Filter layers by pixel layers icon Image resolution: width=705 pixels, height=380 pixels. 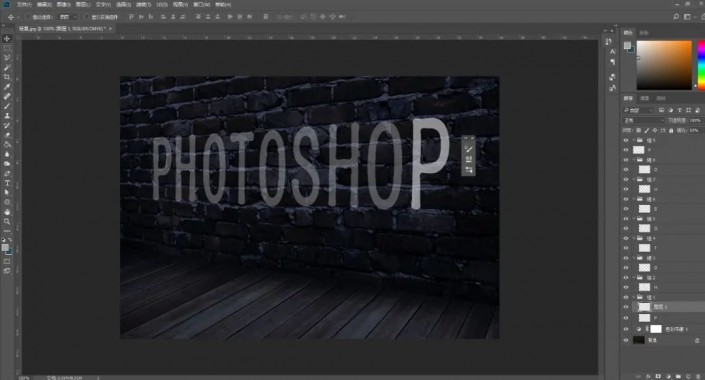pos(661,110)
